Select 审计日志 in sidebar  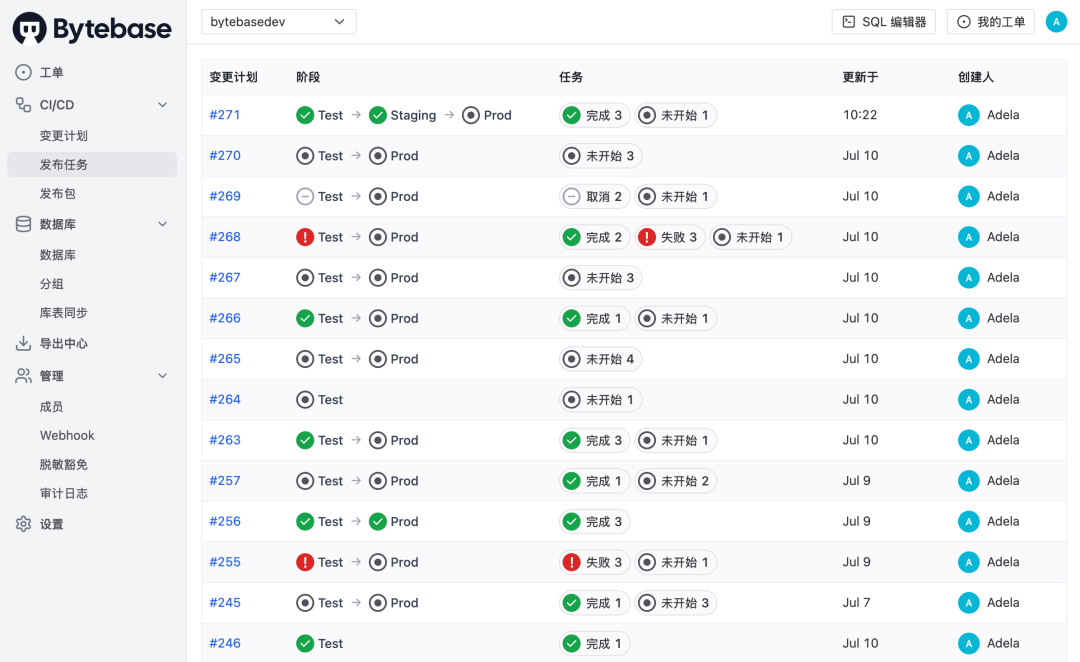click(x=64, y=493)
